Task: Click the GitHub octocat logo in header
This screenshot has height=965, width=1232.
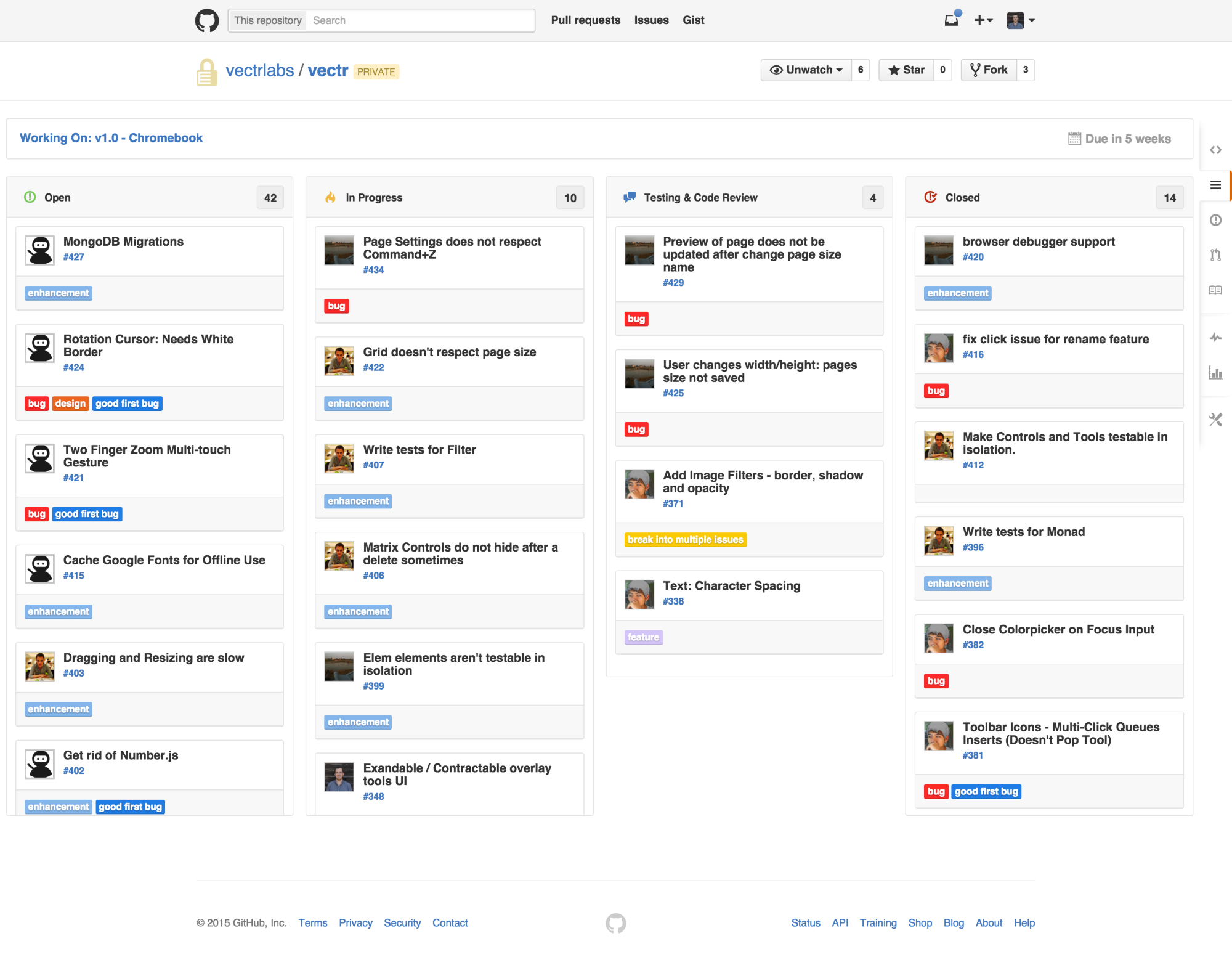Action: [207, 20]
